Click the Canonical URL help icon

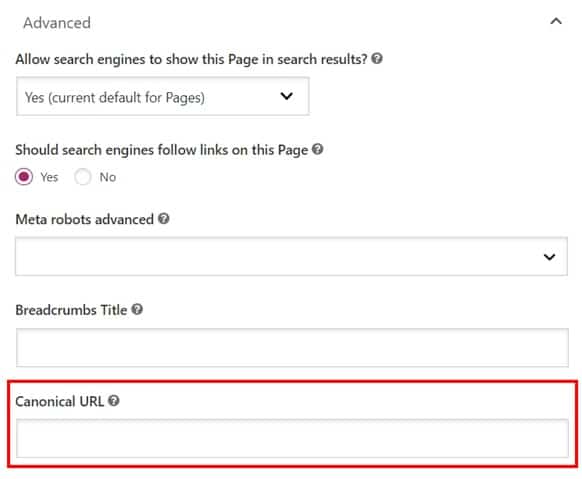pyautogui.click(x=114, y=400)
